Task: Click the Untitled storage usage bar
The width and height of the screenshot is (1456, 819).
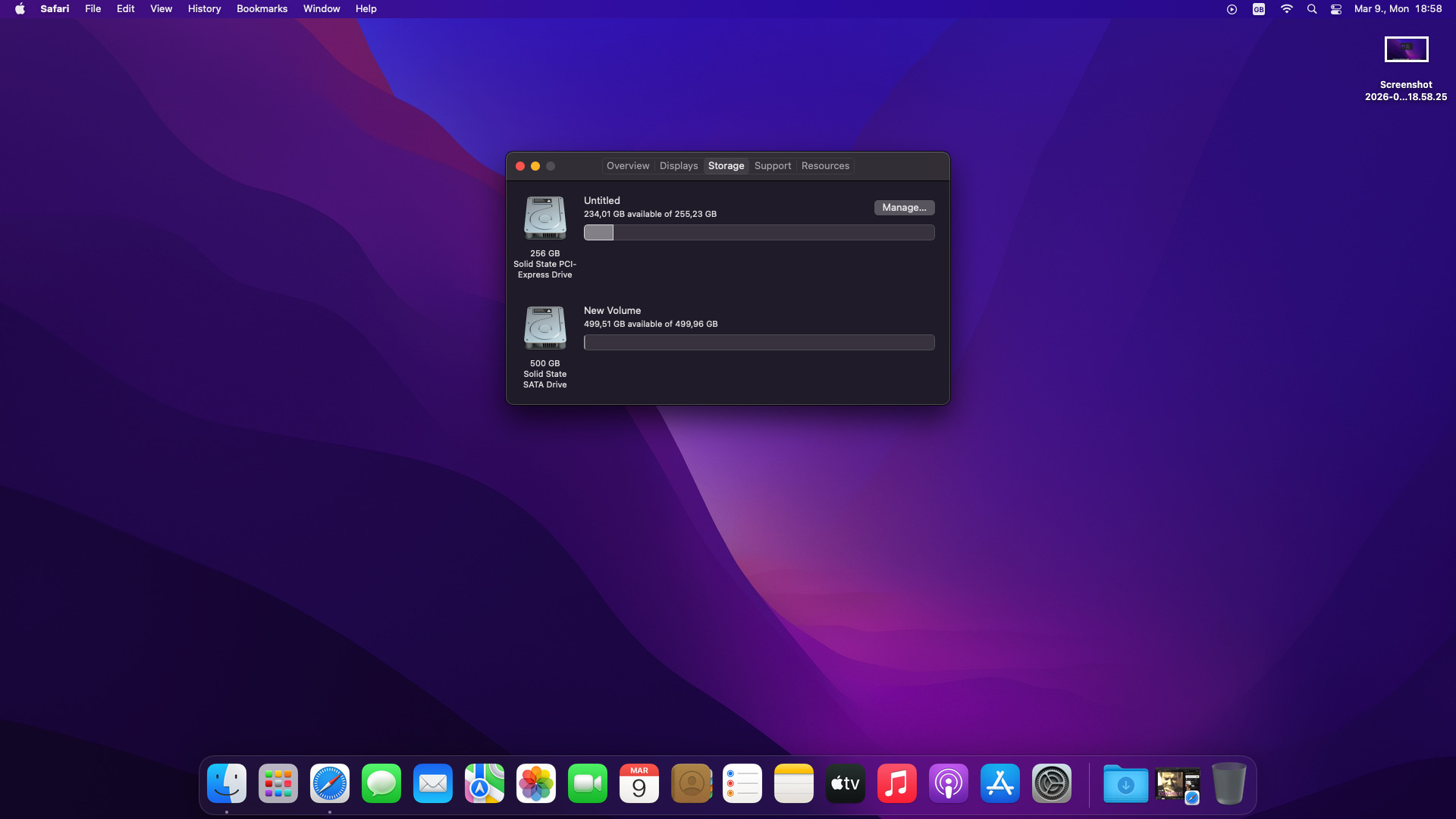Action: tap(758, 233)
